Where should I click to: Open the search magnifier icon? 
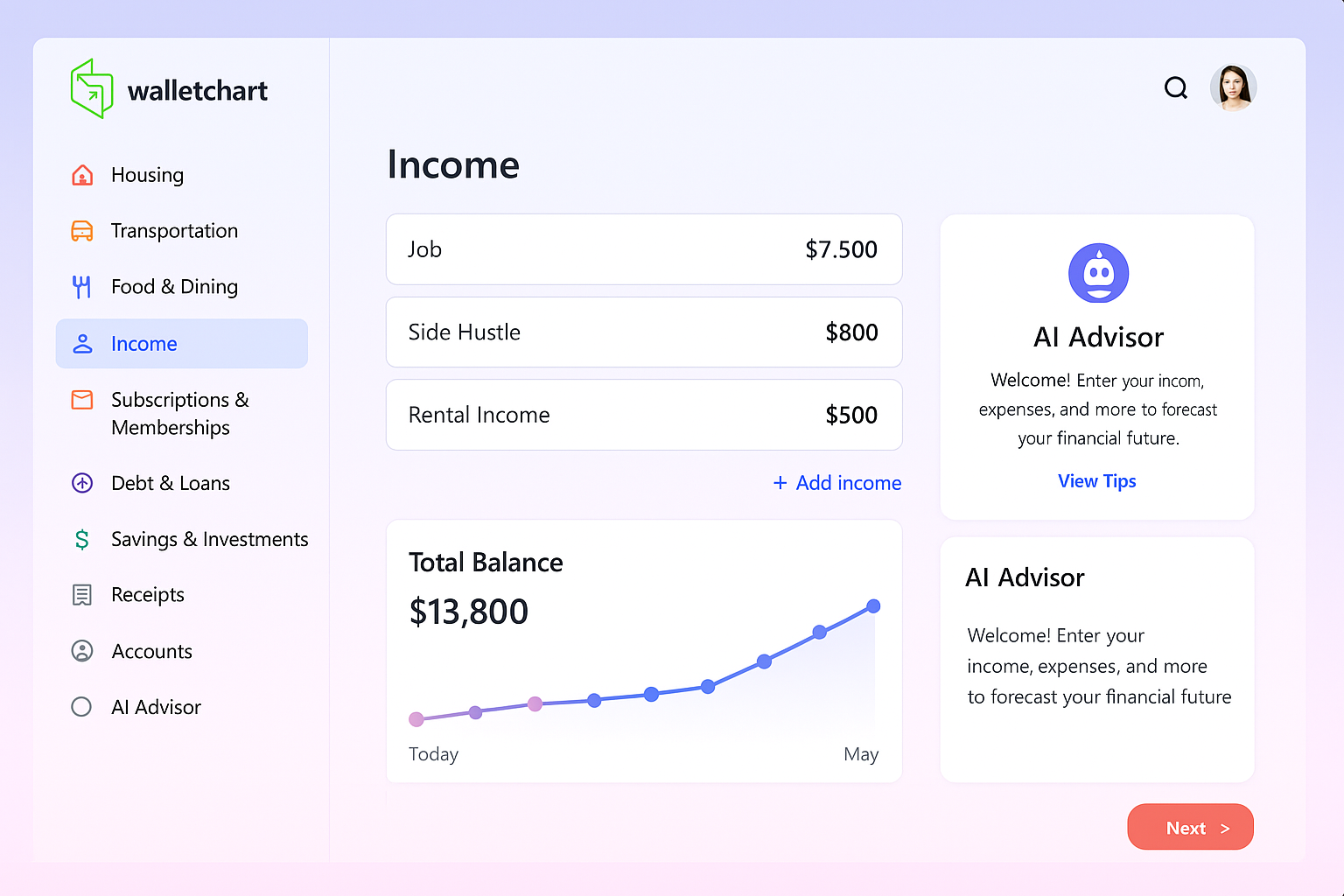1176,87
